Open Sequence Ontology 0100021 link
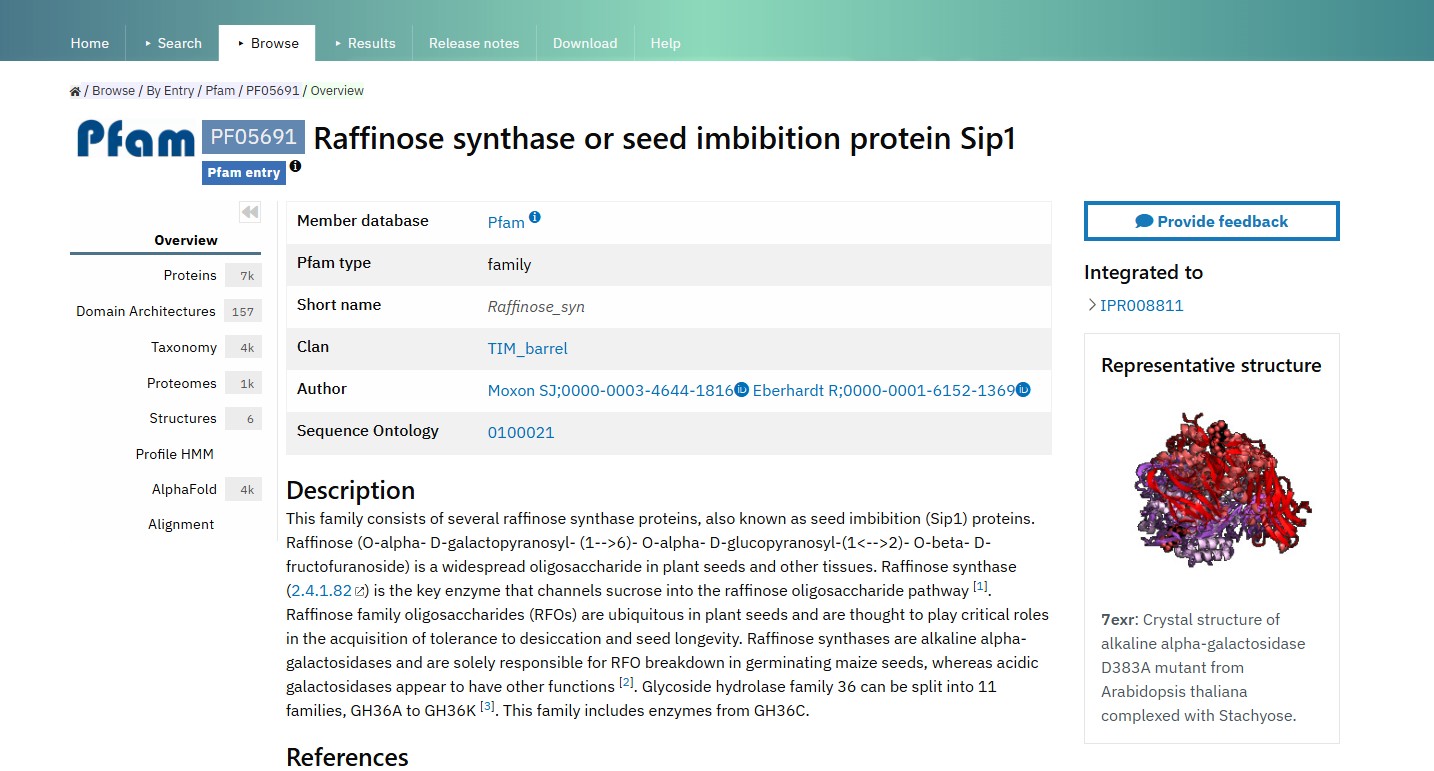The height and width of the screenshot is (771, 1434). pyautogui.click(x=521, y=433)
